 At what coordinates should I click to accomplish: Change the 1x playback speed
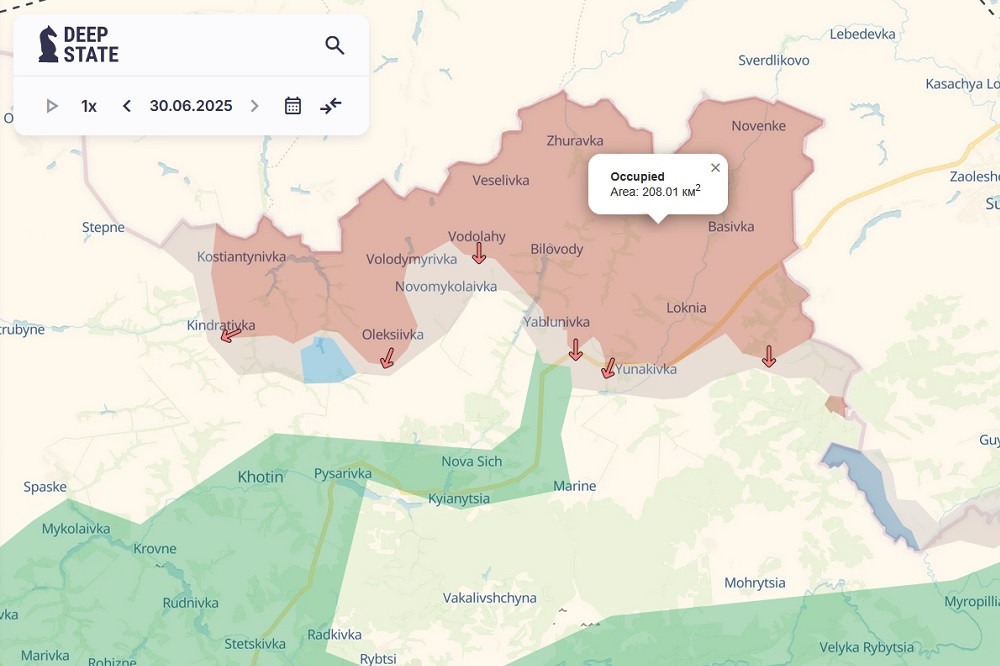coord(89,106)
